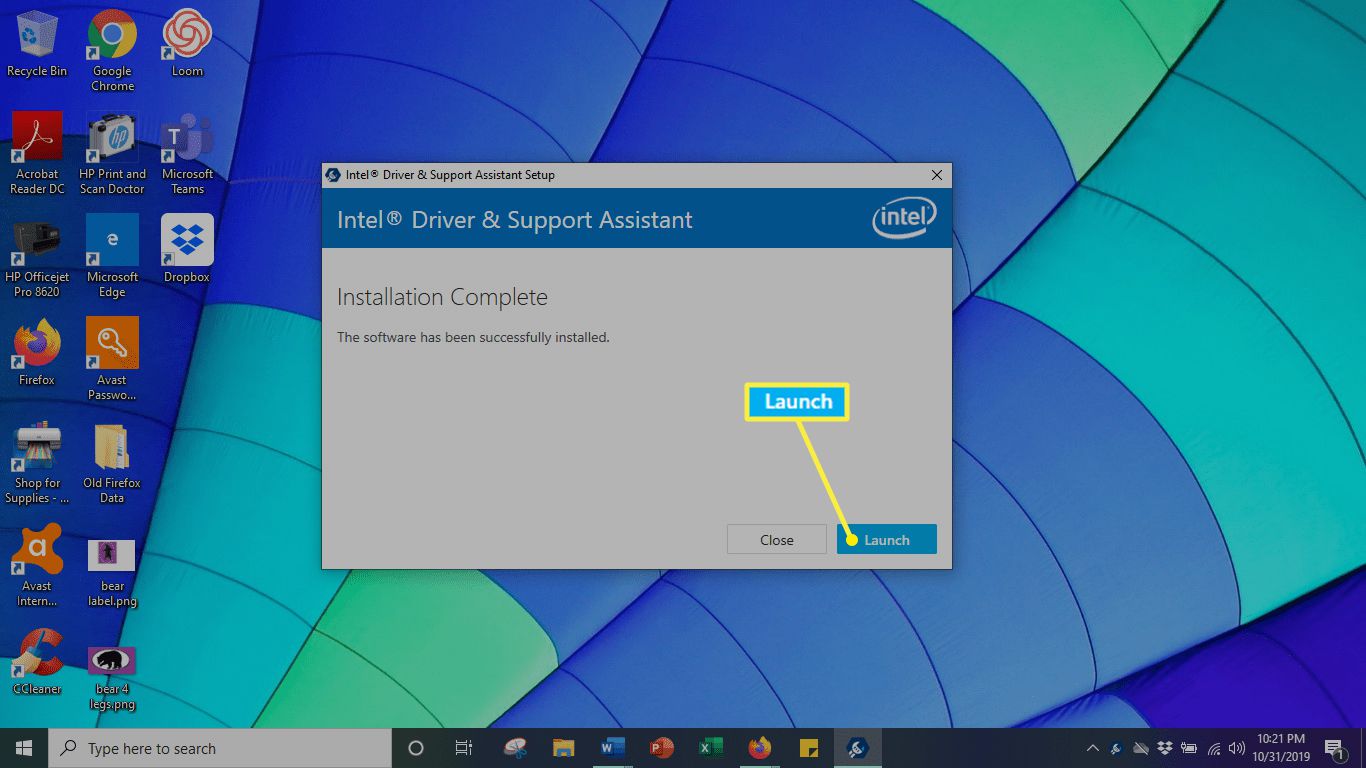Click the successfully installed message text
The width and height of the screenshot is (1366, 768).
[473, 337]
